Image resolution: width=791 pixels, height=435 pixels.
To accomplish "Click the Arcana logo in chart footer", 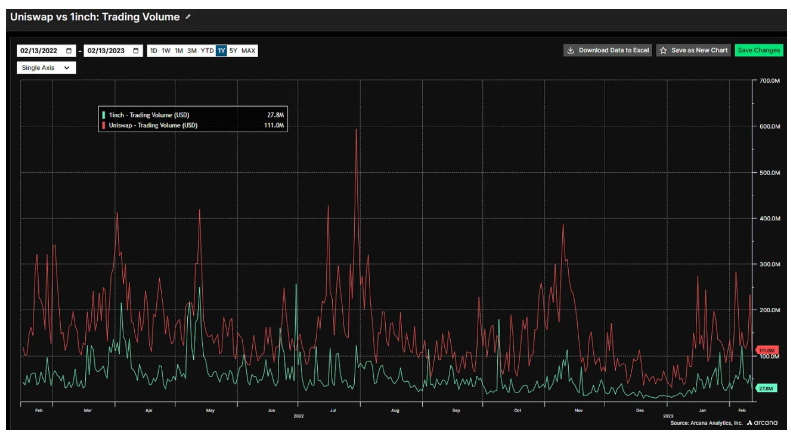I will coord(762,423).
